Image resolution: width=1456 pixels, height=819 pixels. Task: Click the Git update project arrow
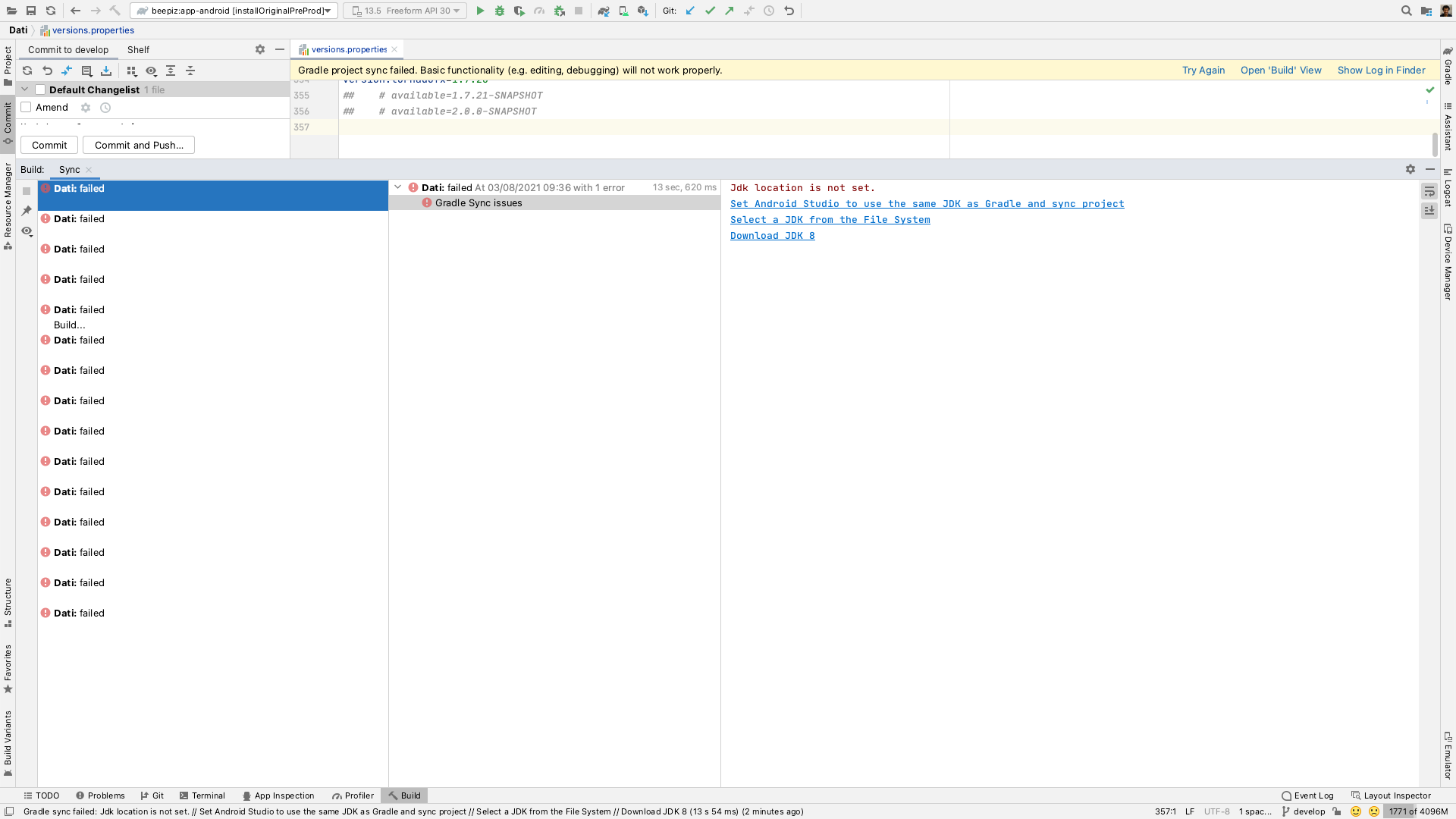click(x=690, y=11)
